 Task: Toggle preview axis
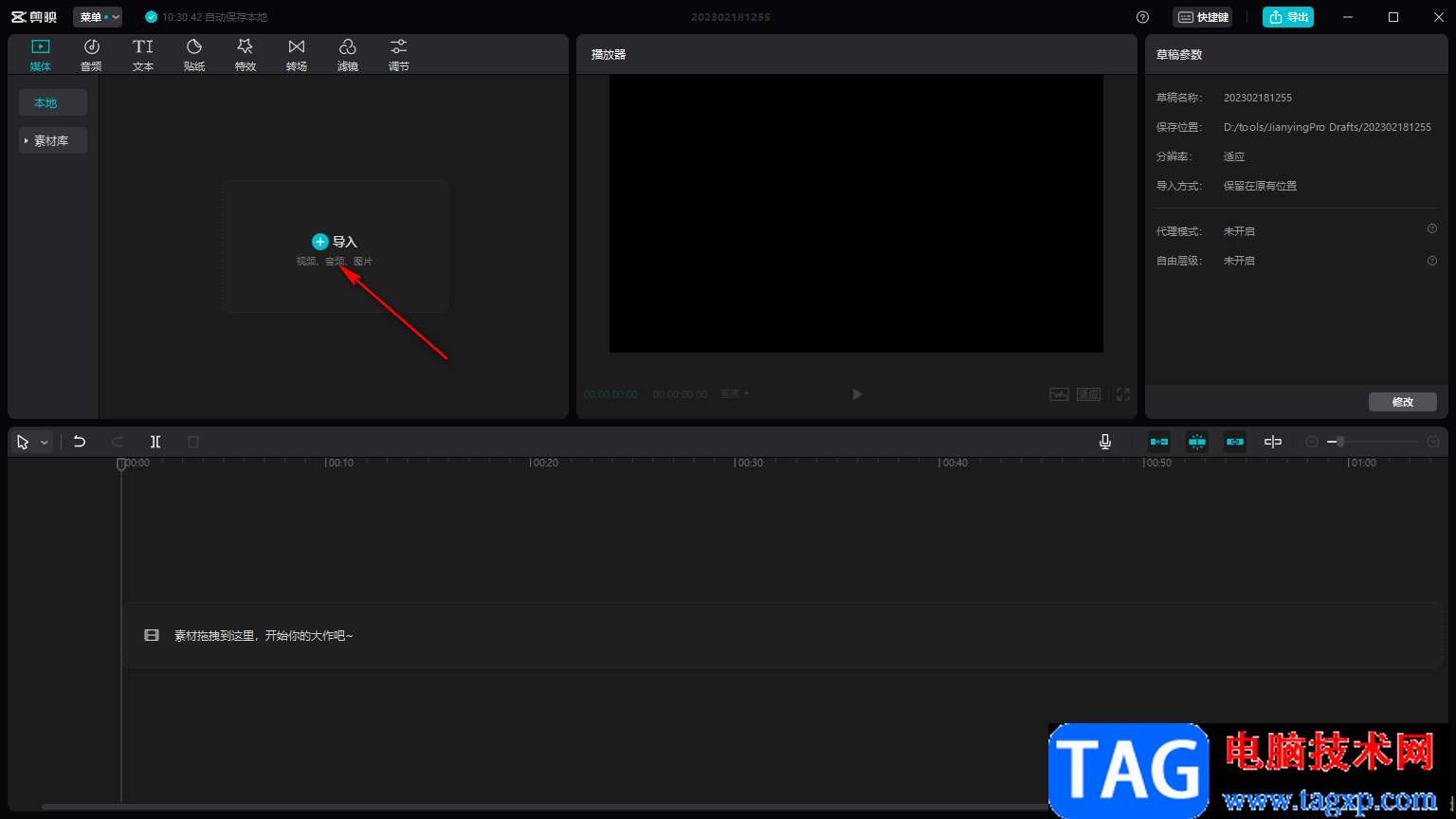1273,442
